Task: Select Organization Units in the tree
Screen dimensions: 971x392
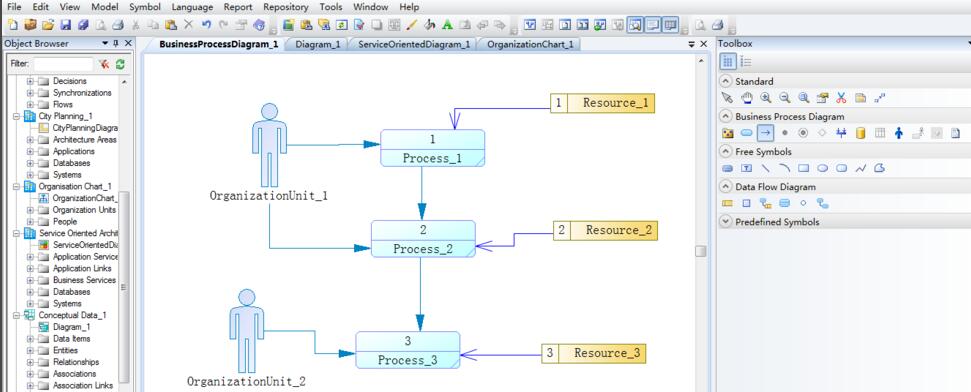Action: [84, 210]
